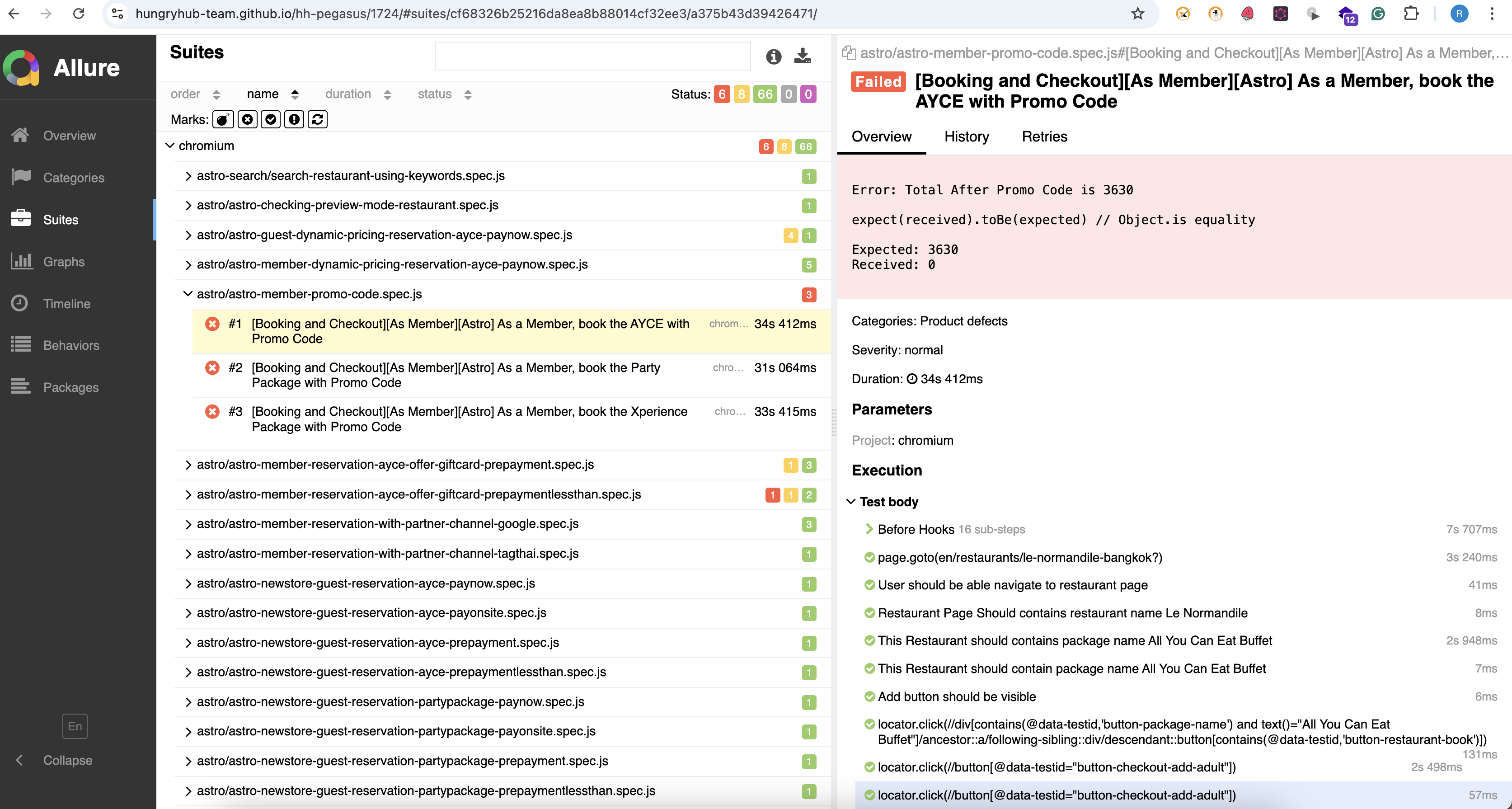Go to the Categories page
The image size is (1512, 809).
tap(73, 177)
